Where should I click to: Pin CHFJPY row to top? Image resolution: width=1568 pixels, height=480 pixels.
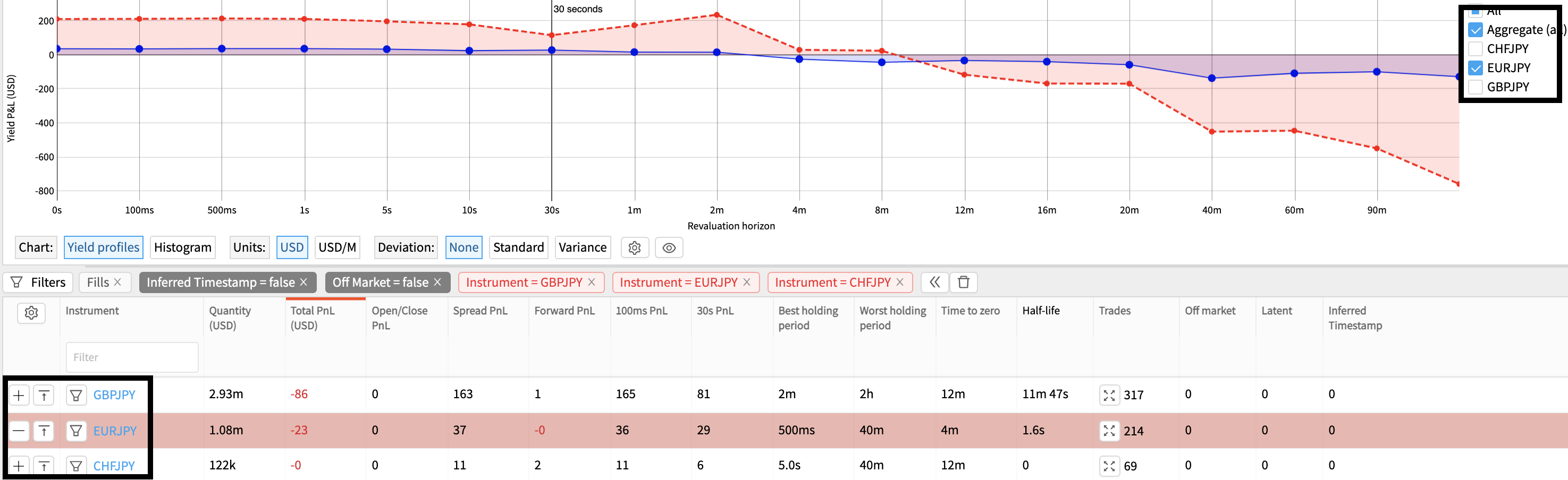point(44,466)
